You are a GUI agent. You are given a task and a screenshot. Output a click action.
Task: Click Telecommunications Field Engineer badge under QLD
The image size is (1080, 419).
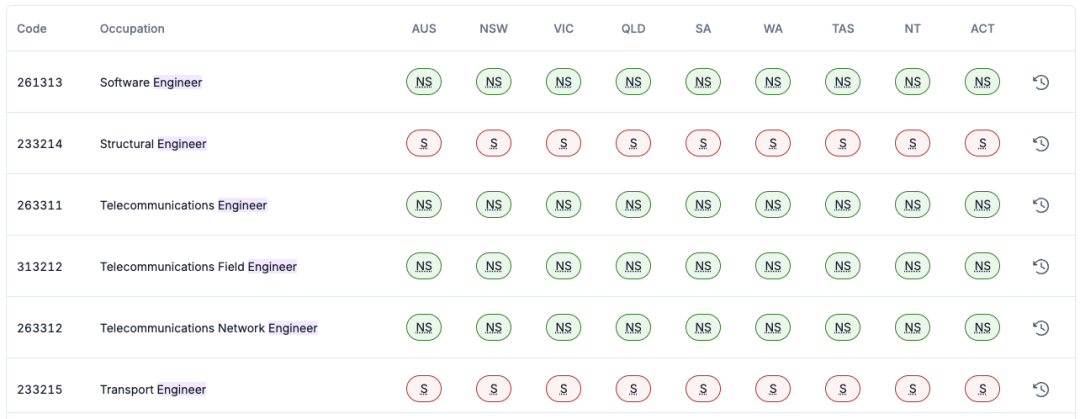pos(633,267)
